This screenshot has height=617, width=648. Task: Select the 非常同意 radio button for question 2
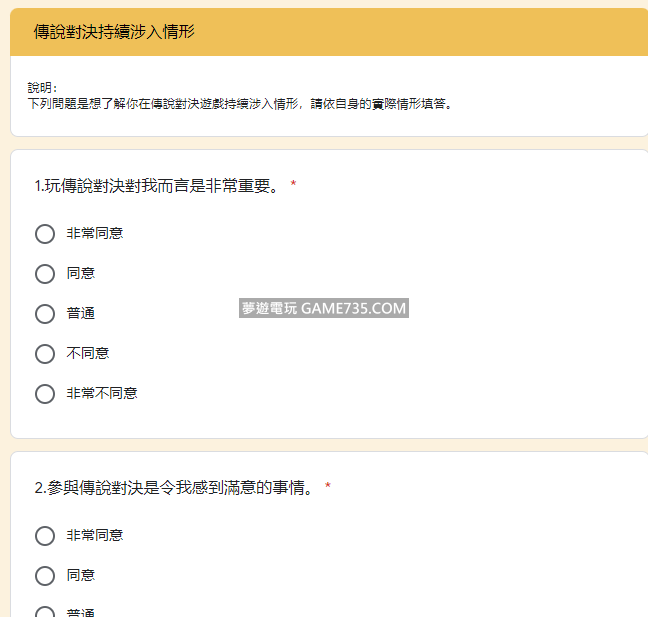(45, 536)
